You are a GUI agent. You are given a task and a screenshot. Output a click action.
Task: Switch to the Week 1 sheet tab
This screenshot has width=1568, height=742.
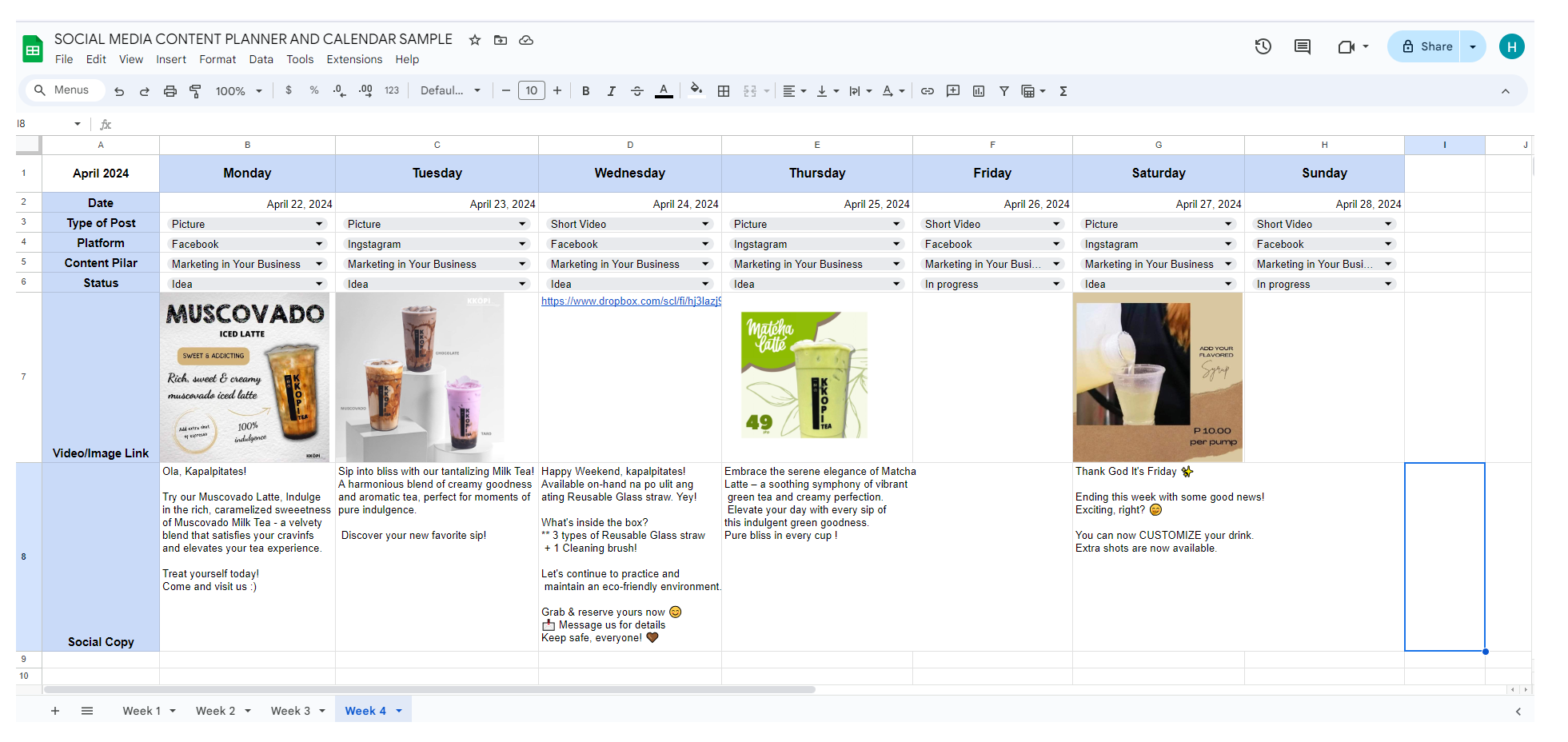point(142,711)
